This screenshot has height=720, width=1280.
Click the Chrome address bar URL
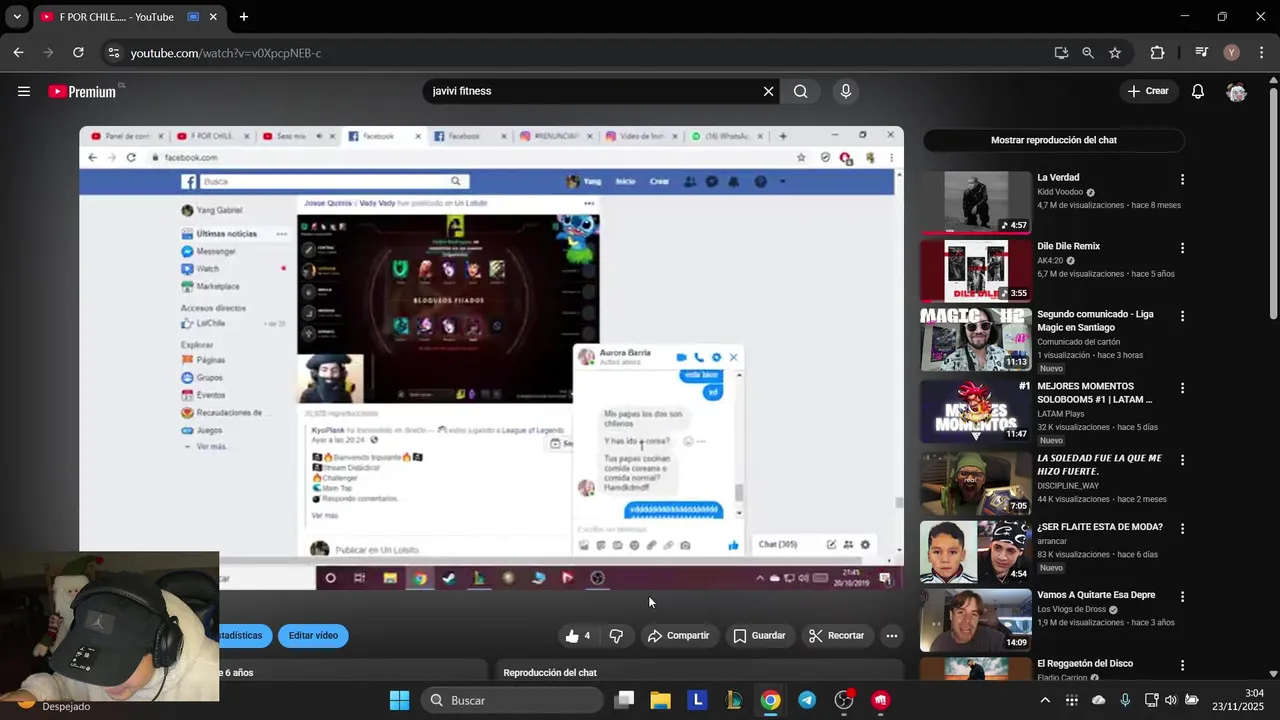[x=226, y=53]
